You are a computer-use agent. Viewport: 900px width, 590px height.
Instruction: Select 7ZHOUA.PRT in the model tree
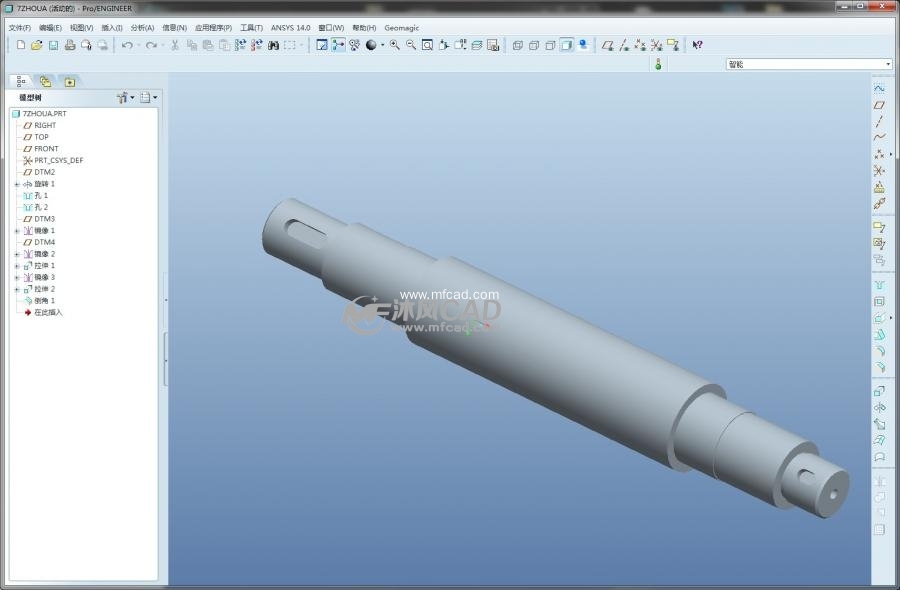(39, 114)
